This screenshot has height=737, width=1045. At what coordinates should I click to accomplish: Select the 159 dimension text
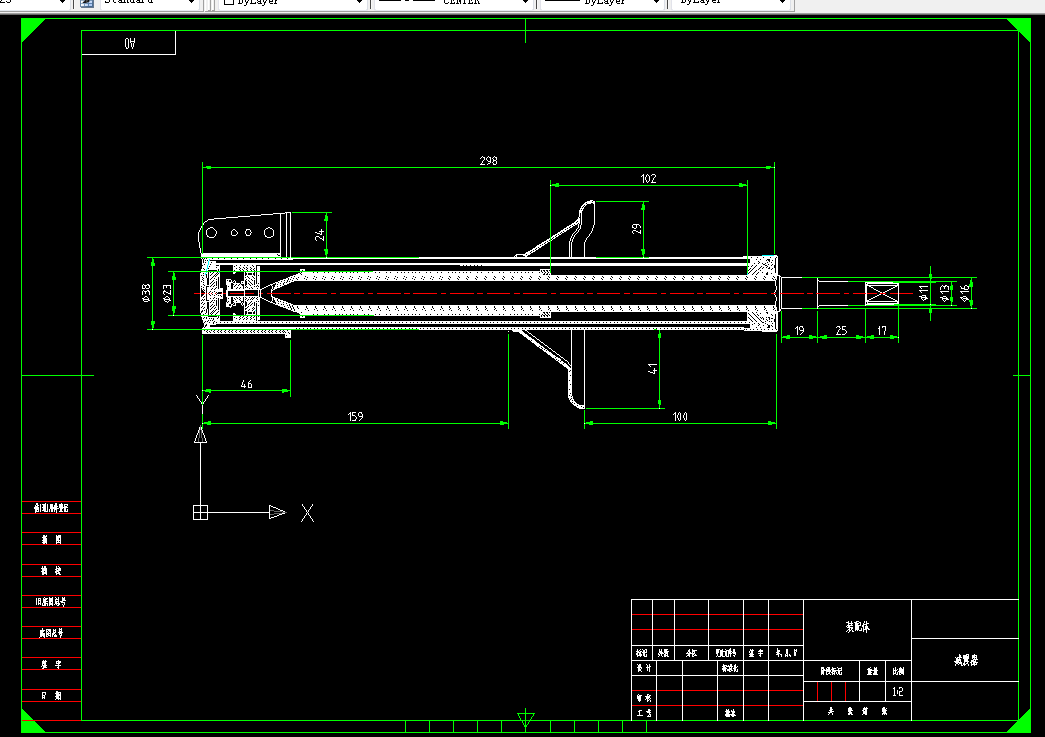click(355, 416)
